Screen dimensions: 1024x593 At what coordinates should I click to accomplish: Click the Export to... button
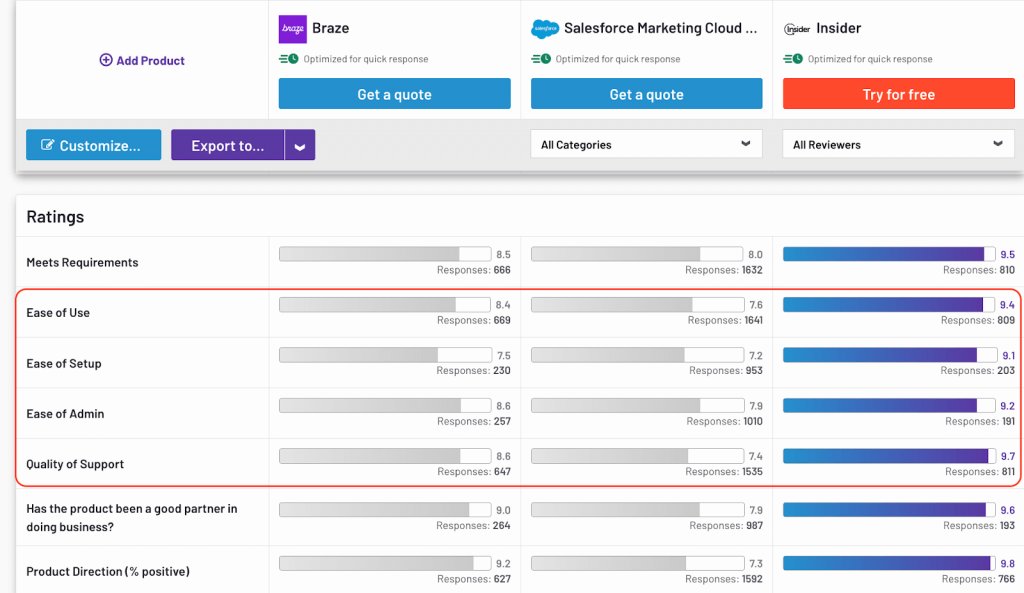click(x=227, y=144)
